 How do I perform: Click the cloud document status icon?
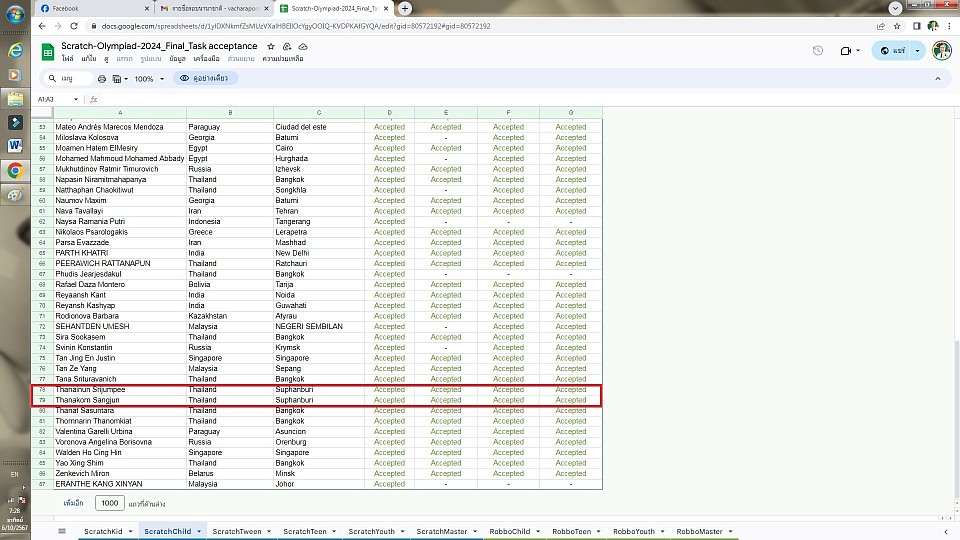tap(303, 46)
